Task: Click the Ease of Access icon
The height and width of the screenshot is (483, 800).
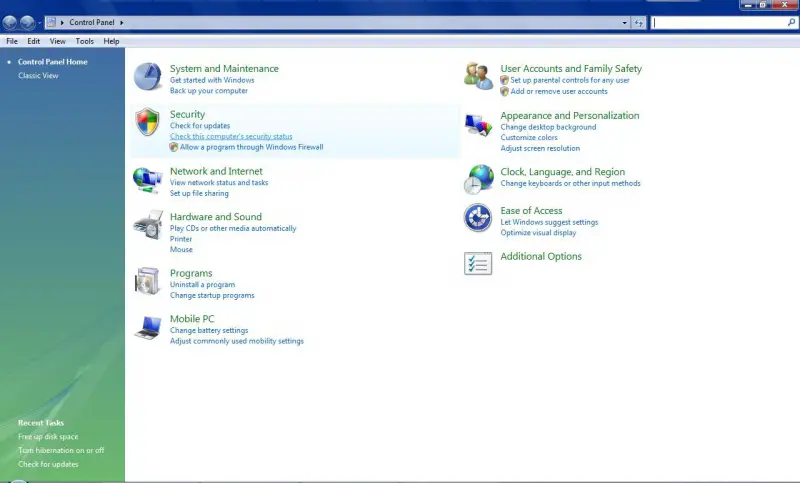Action: click(478, 218)
